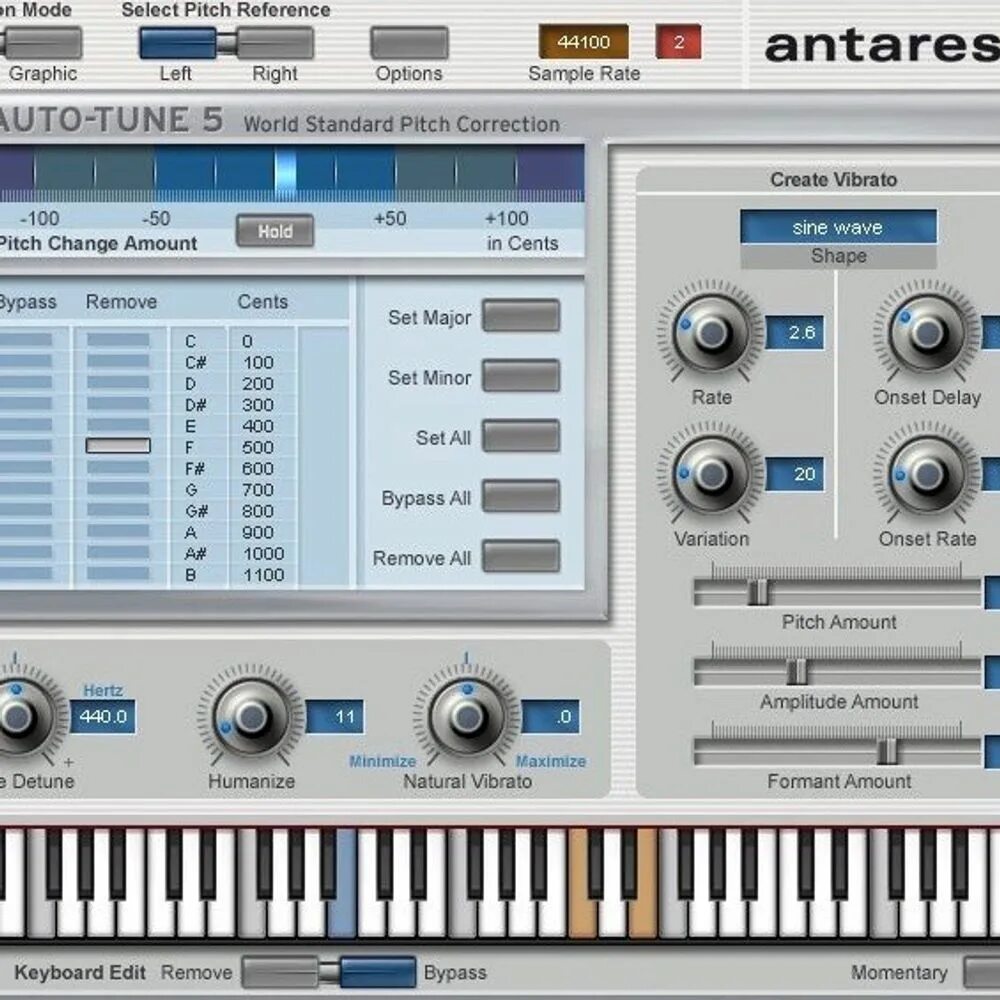Click the Set All button
The height and width of the screenshot is (1000, 1000).
point(521,436)
